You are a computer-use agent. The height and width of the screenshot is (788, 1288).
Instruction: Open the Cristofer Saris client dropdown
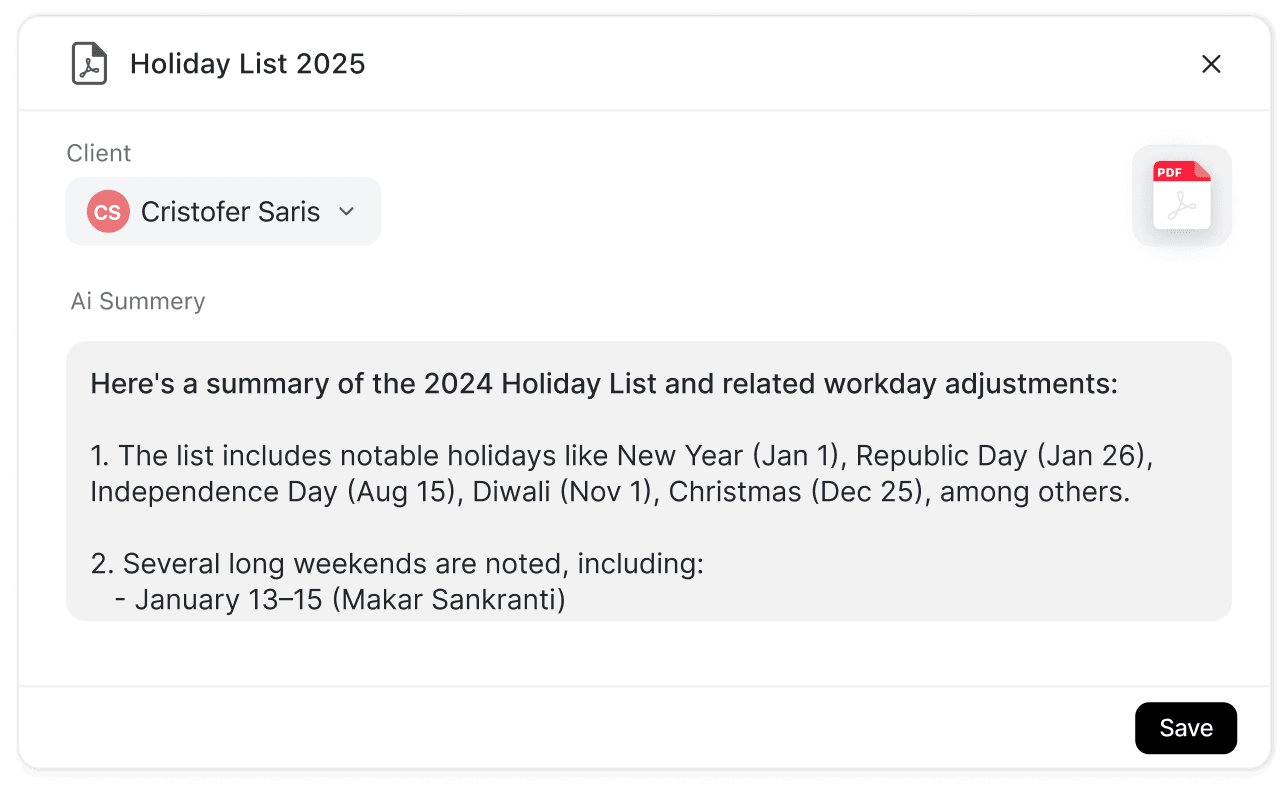[223, 212]
